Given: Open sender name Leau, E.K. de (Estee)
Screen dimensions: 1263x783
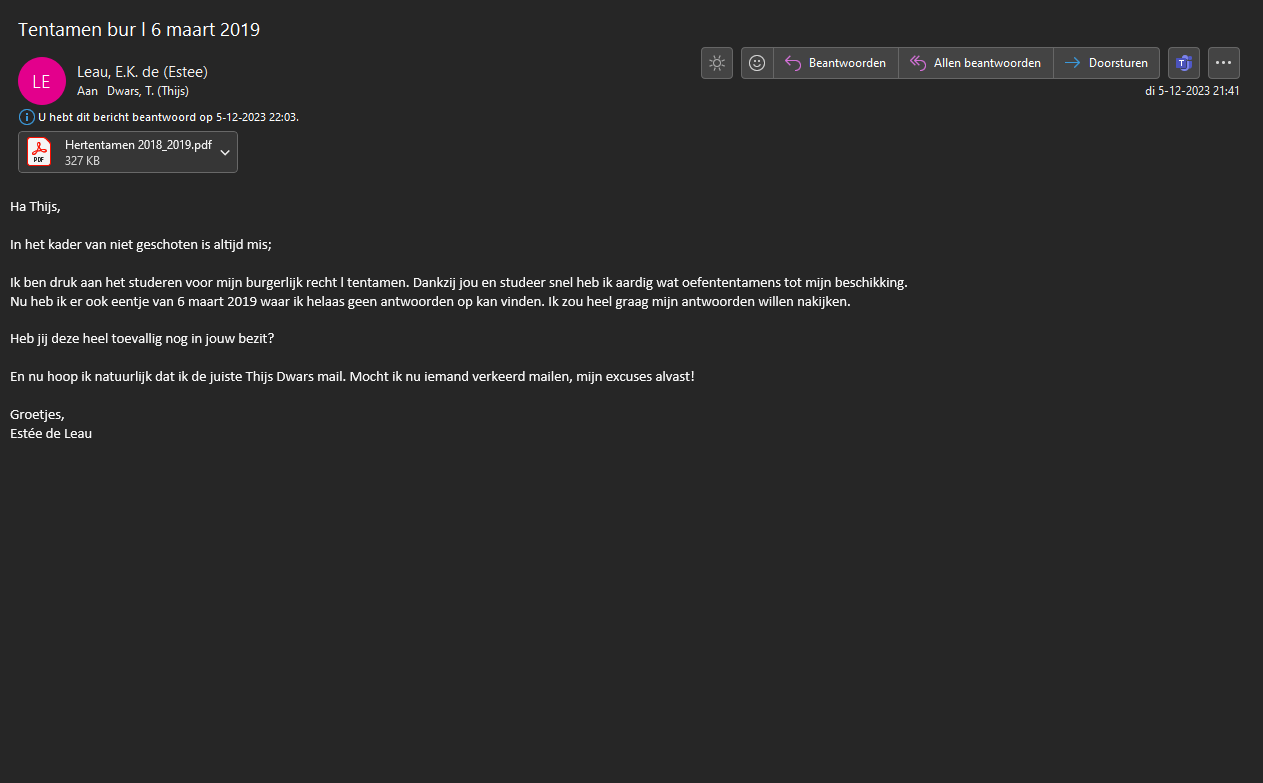Looking at the screenshot, I should point(142,72).
